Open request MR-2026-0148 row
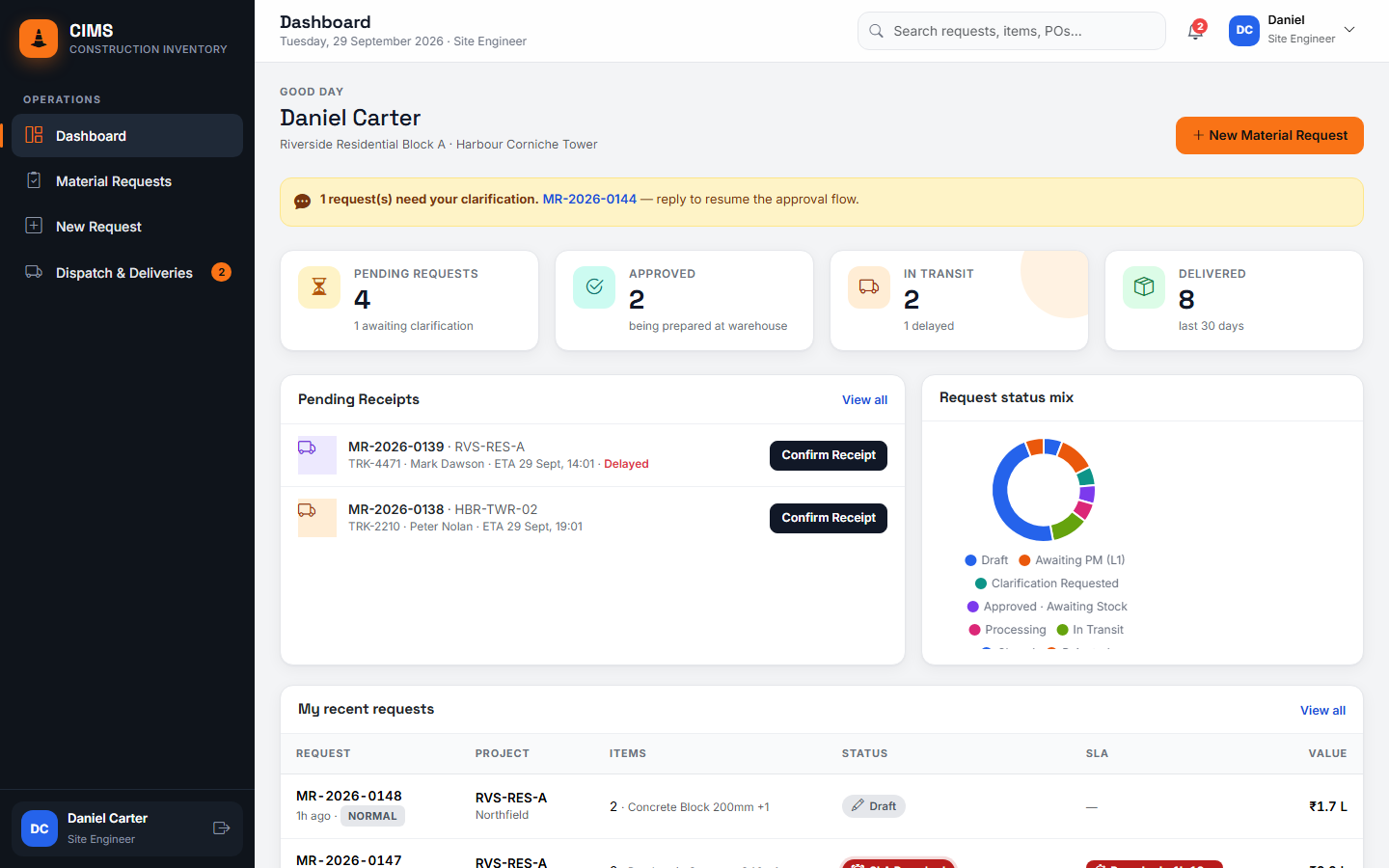 [x=822, y=806]
